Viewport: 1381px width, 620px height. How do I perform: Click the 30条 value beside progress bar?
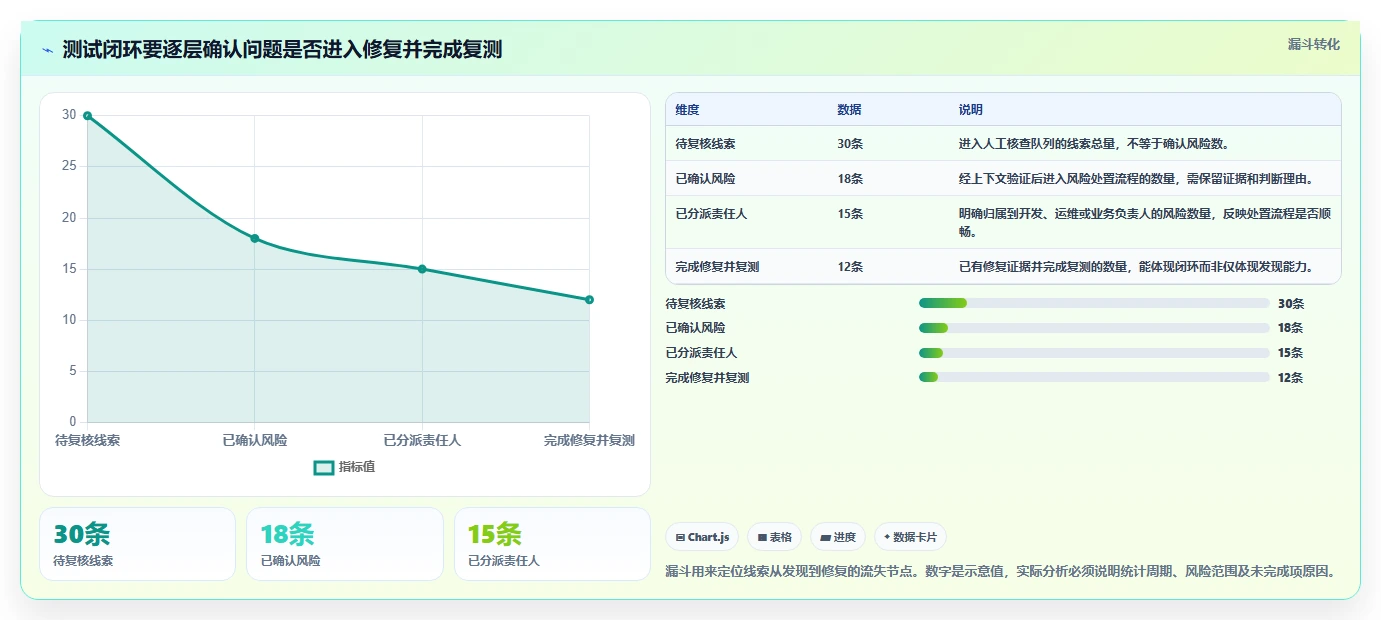point(1291,303)
